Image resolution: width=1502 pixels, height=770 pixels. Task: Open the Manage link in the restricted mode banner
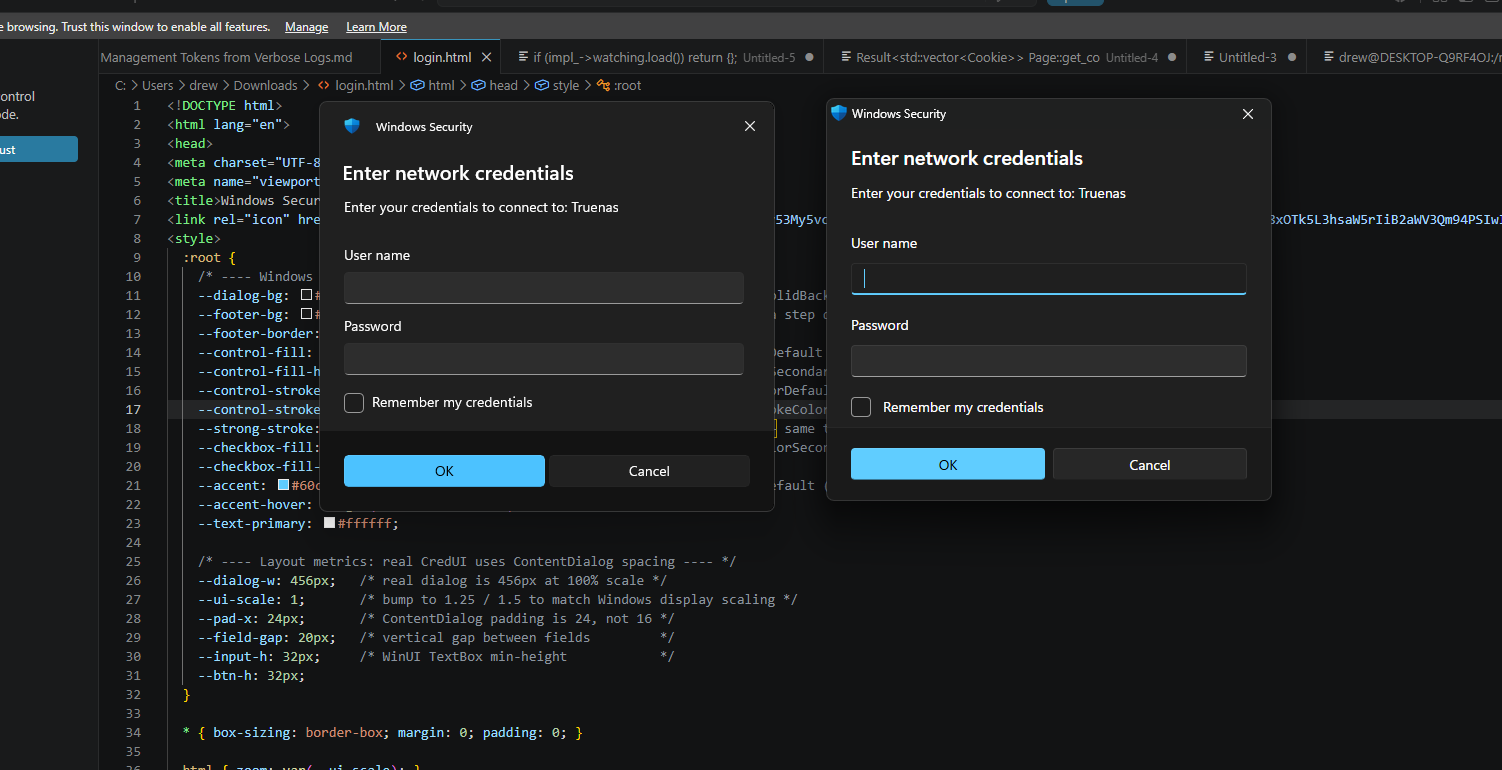tap(306, 27)
